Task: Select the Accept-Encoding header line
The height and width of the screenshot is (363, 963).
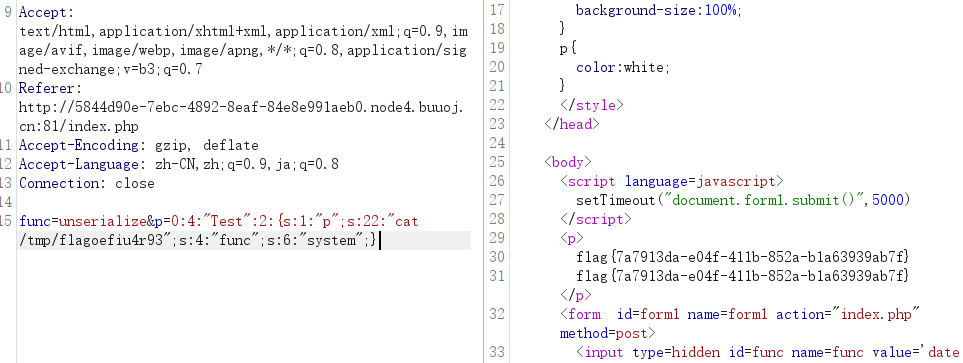Action: (139, 146)
